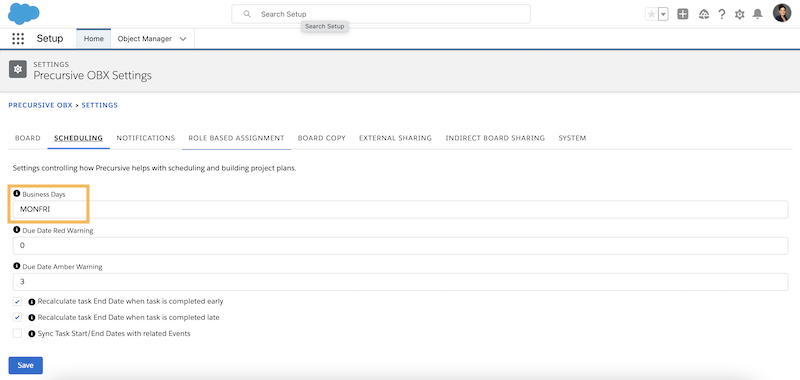Click info icon for Sync Task Dates option

[32, 334]
